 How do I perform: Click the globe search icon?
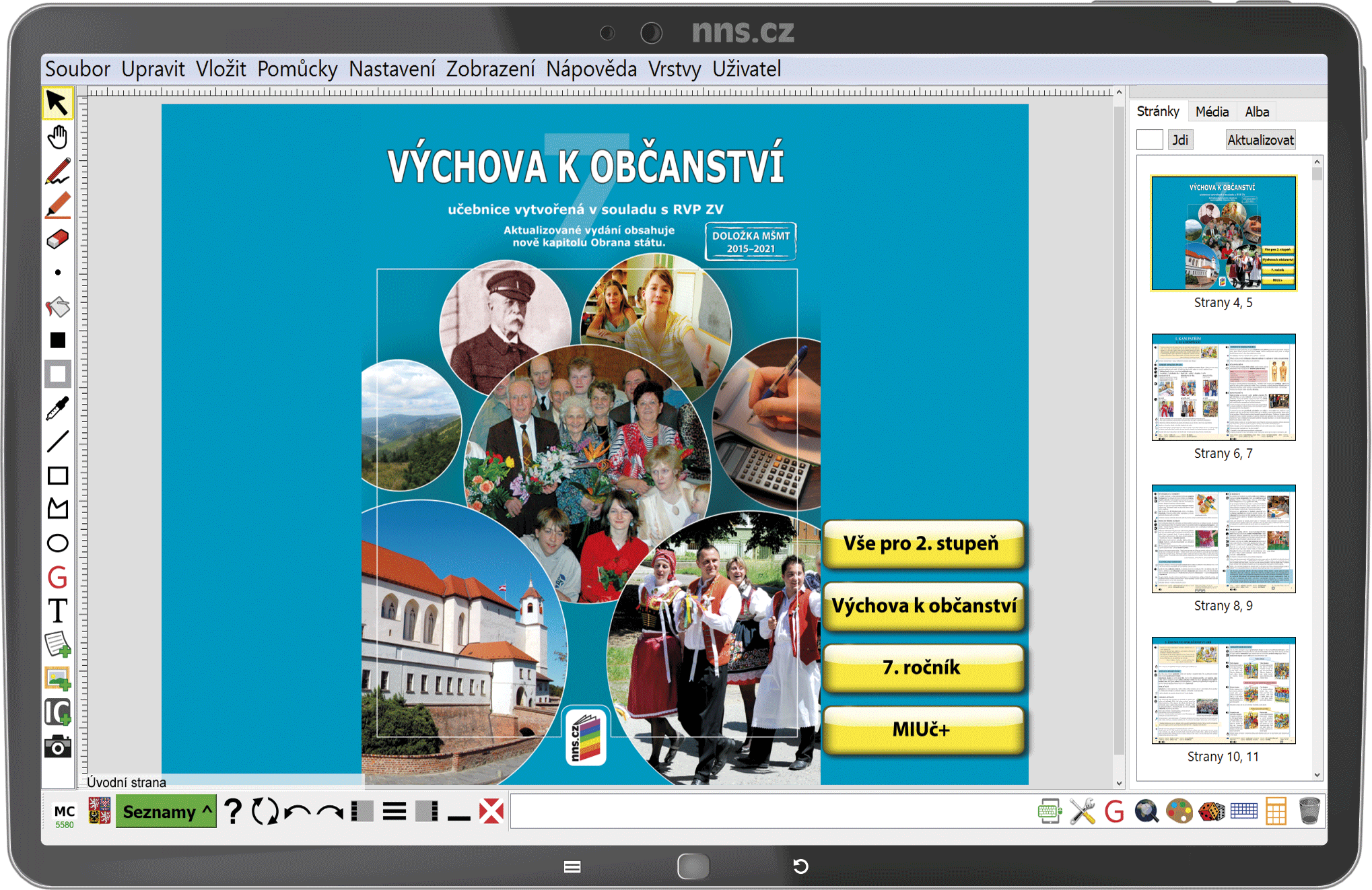tap(1146, 811)
